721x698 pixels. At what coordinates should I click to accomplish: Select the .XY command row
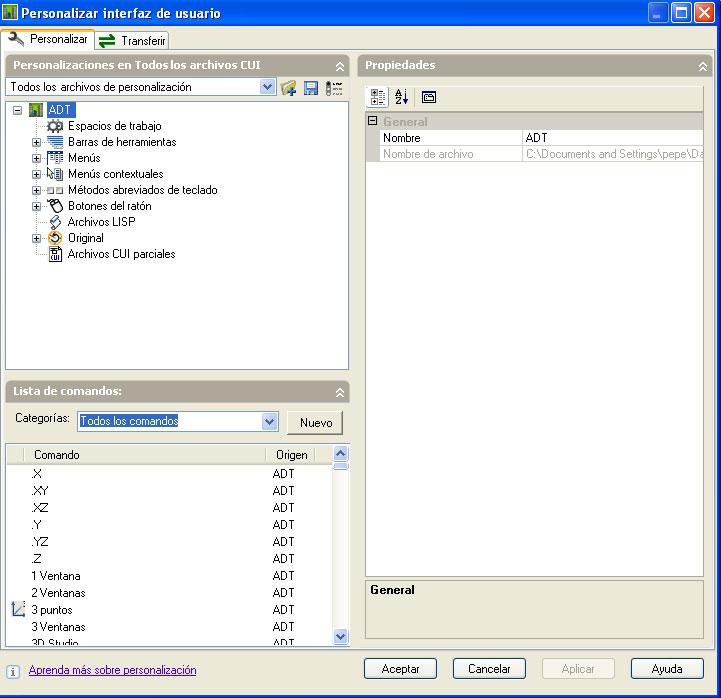(169, 491)
